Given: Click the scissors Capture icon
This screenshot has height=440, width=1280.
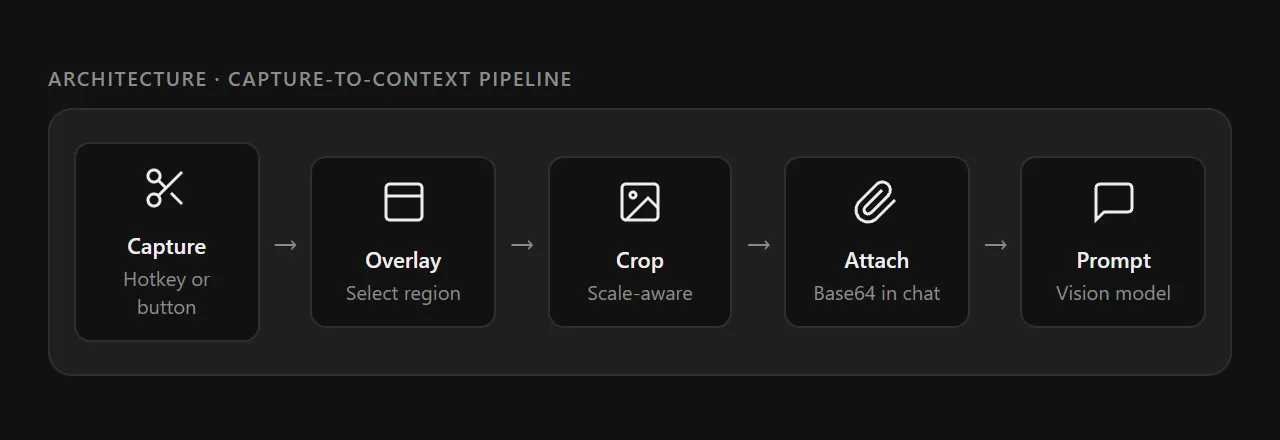Looking at the screenshot, I should 165,187.
